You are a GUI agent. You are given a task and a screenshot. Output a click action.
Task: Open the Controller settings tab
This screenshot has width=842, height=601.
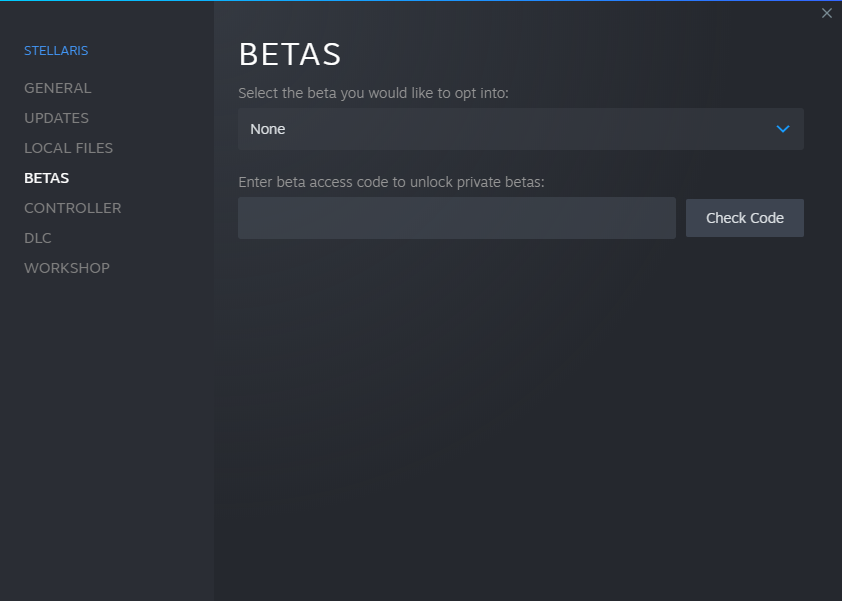tap(72, 208)
